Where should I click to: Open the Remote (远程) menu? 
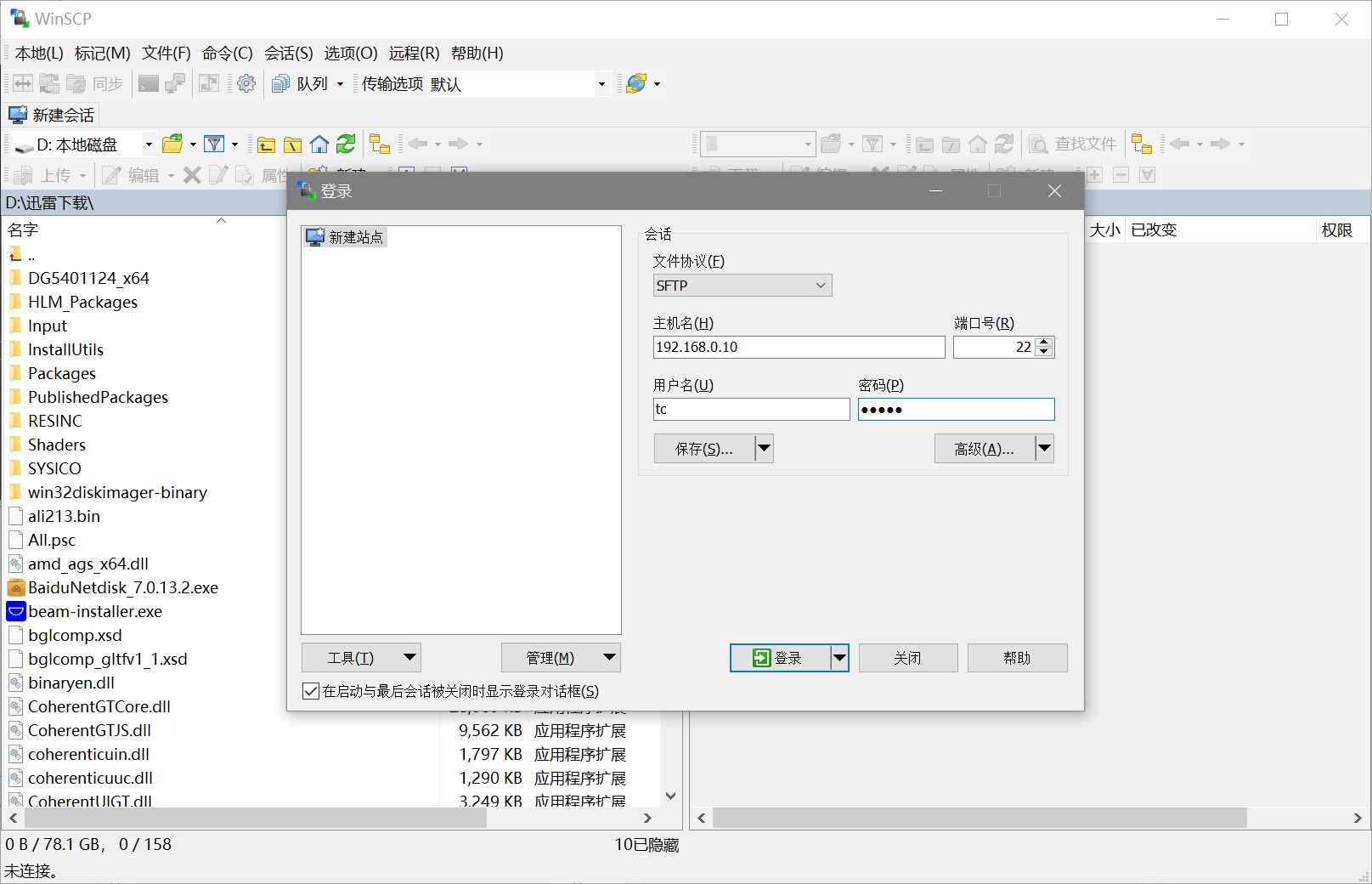[415, 53]
